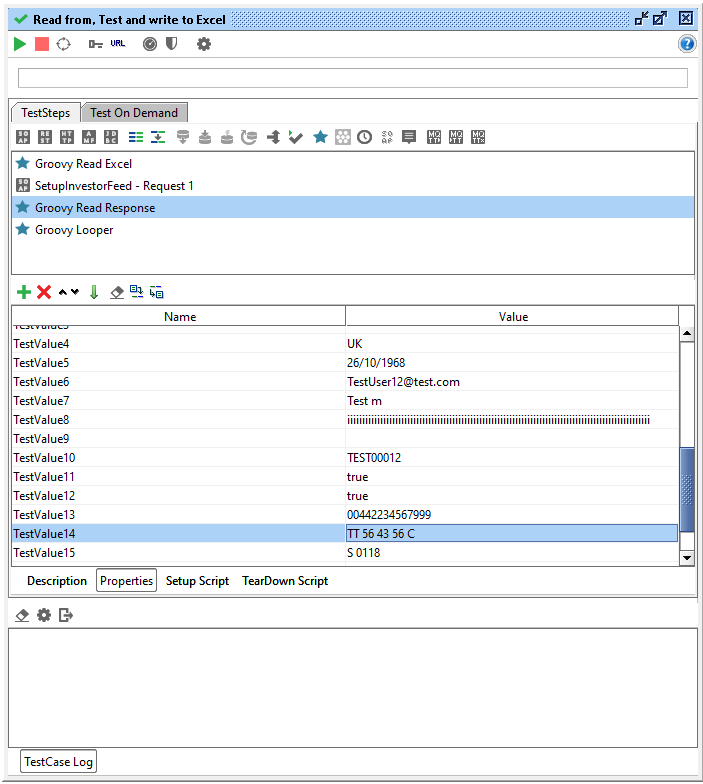Click the URL endpoint icon in toolbar
This screenshot has height=784, width=703.
pyautogui.click(x=118, y=44)
